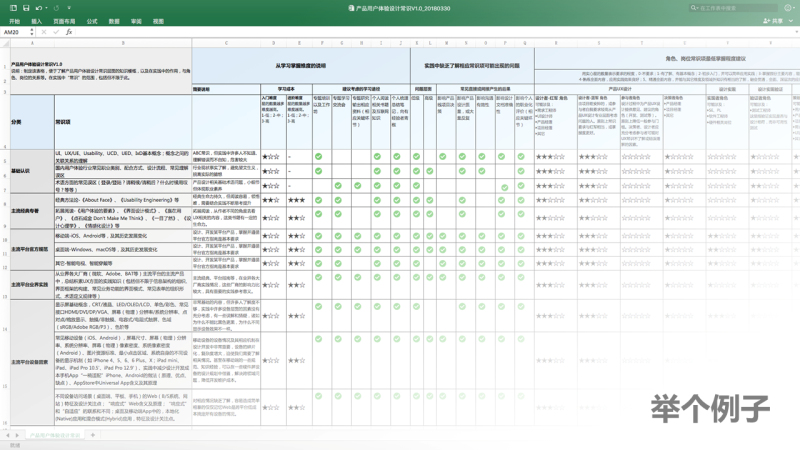The width and height of the screenshot is (800, 450).
Task: Open the 数据 ribbon tab
Action: pyautogui.click(x=114, y=21)
